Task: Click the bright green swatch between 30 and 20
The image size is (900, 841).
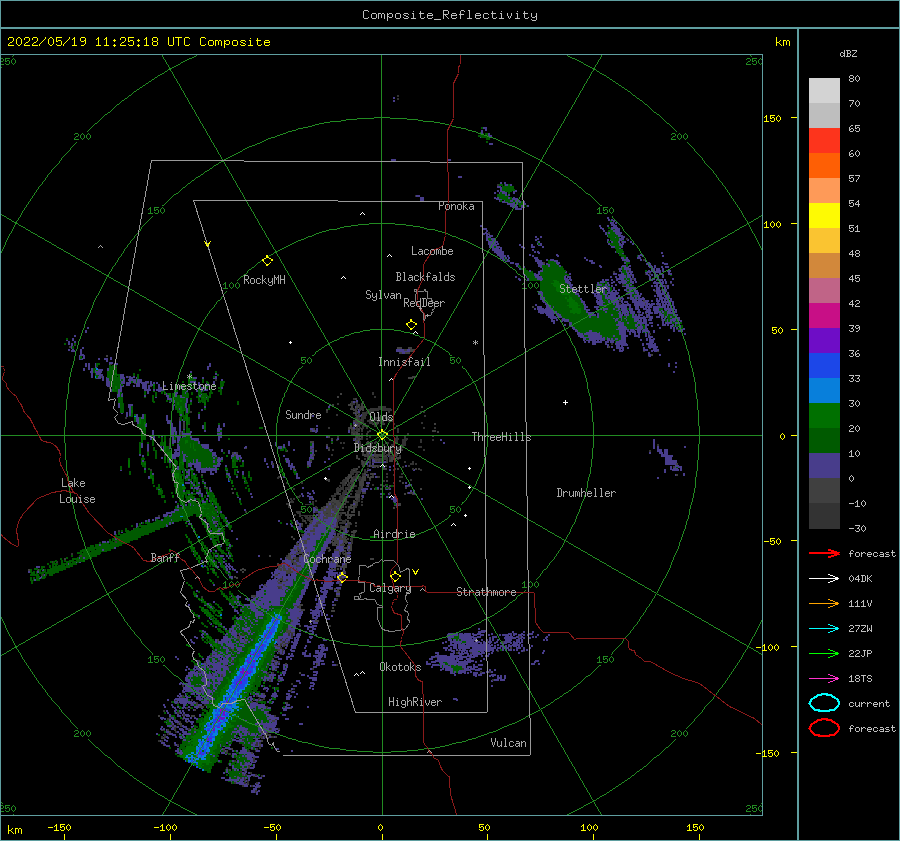Action: pyautogui.click(x=824, y=416)
